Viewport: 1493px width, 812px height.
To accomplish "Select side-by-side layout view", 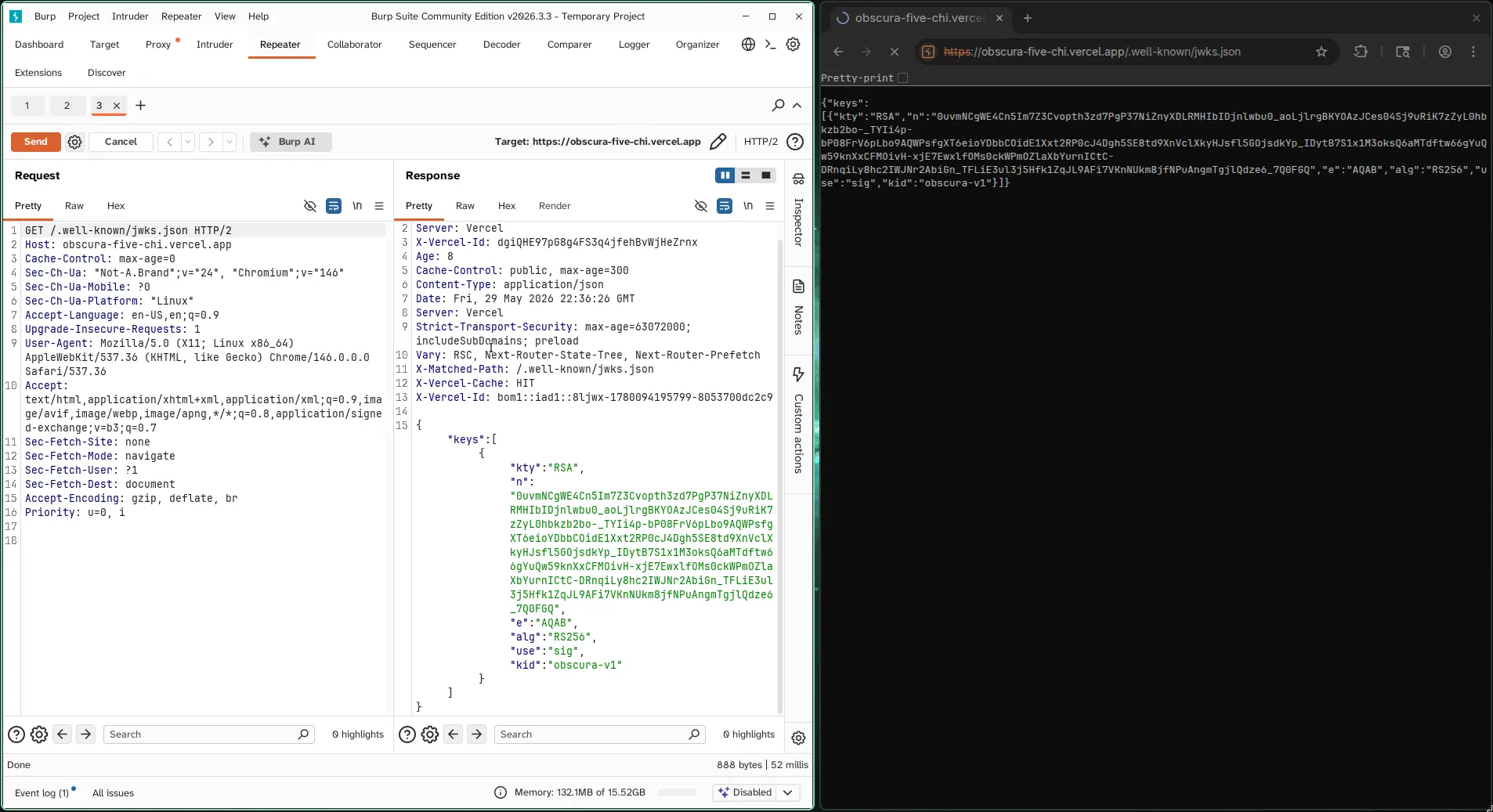I will point(725,175).
